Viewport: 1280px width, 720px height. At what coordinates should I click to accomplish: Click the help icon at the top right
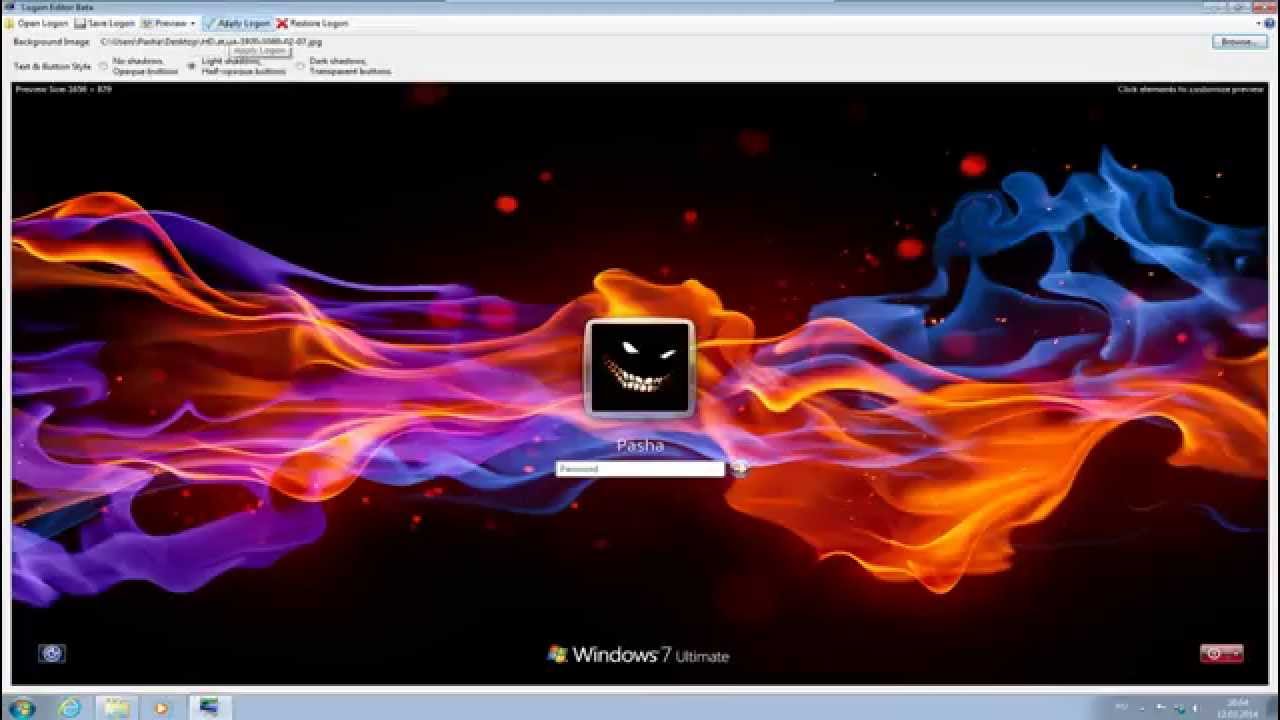1269,23
